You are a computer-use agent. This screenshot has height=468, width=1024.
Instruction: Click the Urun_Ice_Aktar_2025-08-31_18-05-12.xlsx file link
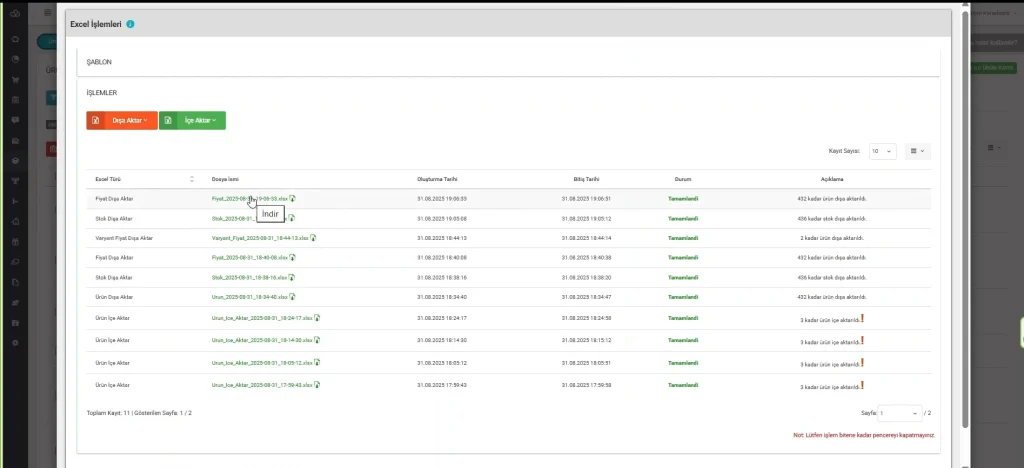(x=262, y=362)
